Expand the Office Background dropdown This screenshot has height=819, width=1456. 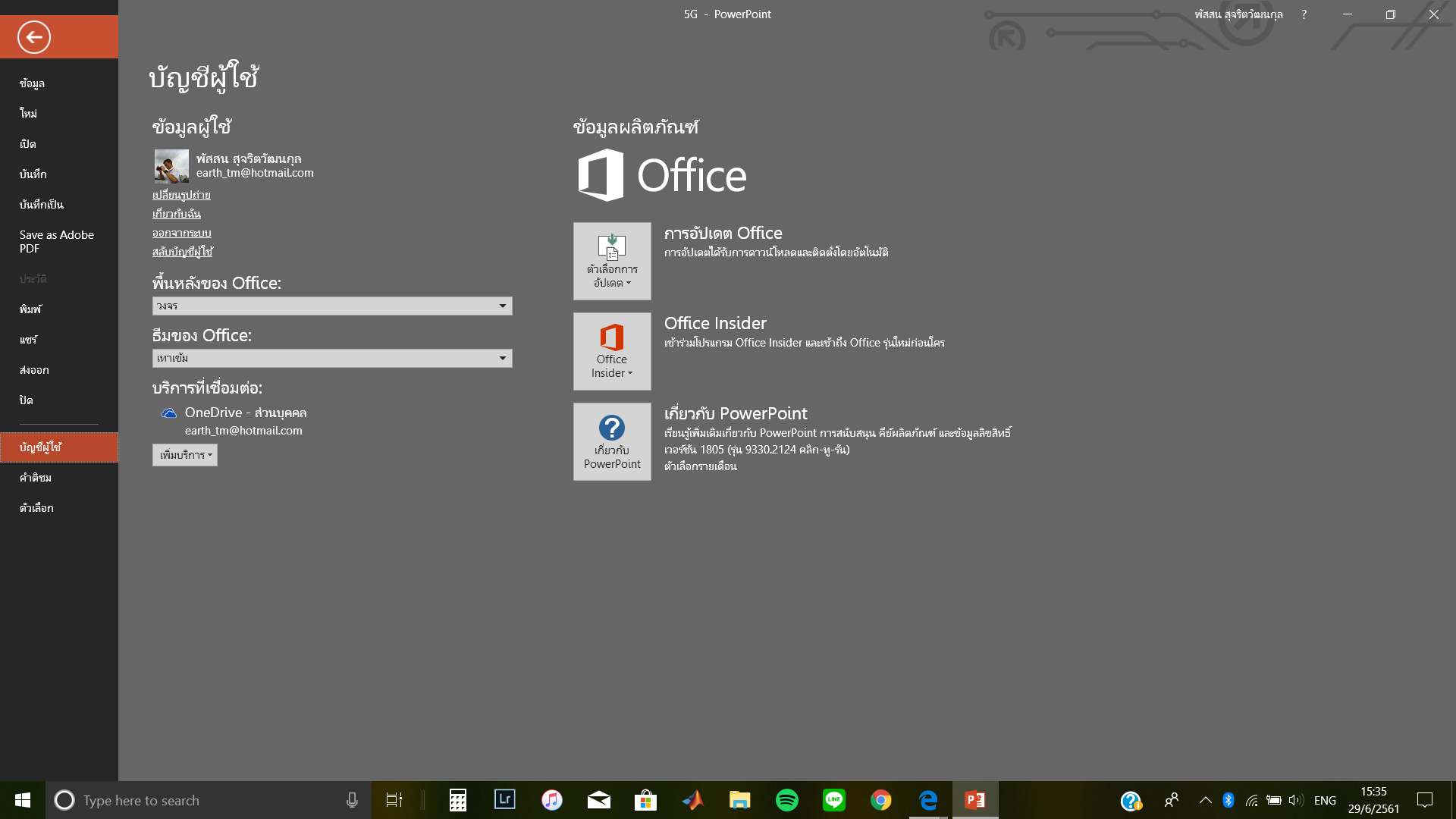502,306
